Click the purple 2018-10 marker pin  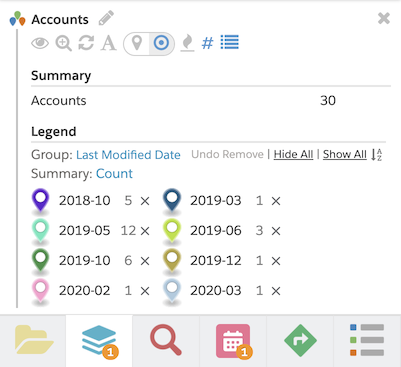tap(40, 201)
